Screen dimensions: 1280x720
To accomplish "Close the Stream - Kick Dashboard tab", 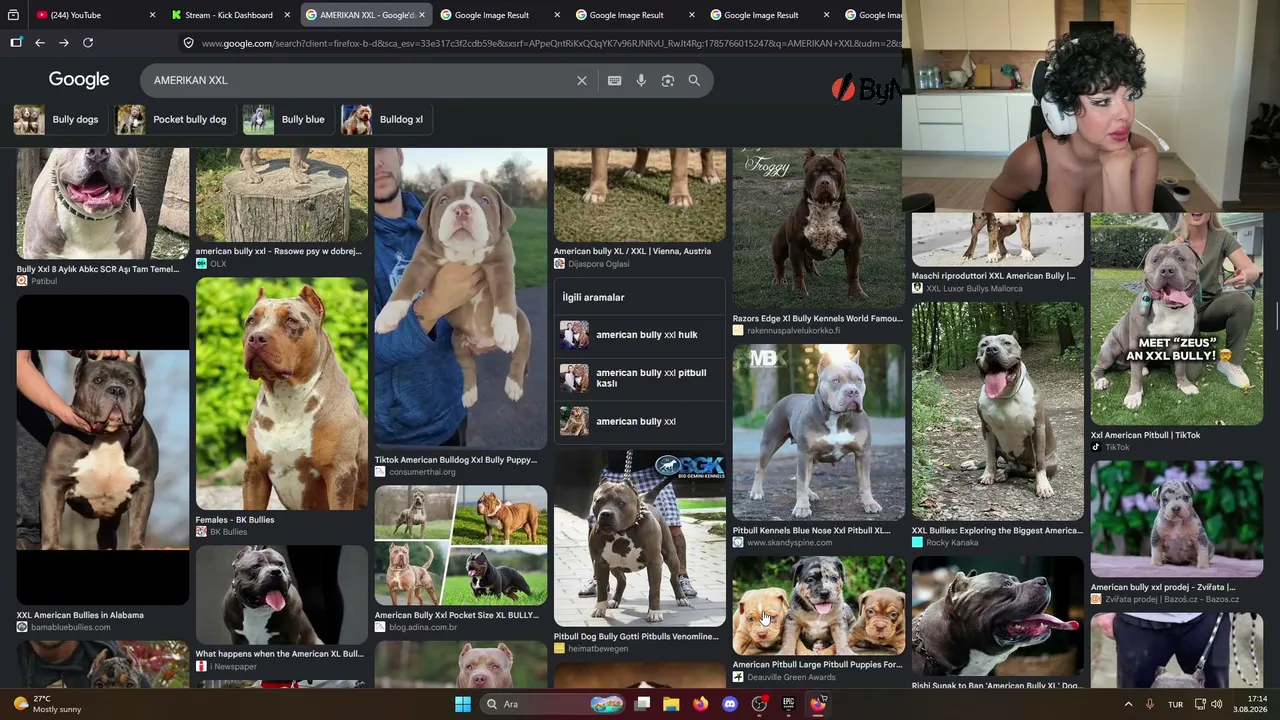I will (287, 15).
